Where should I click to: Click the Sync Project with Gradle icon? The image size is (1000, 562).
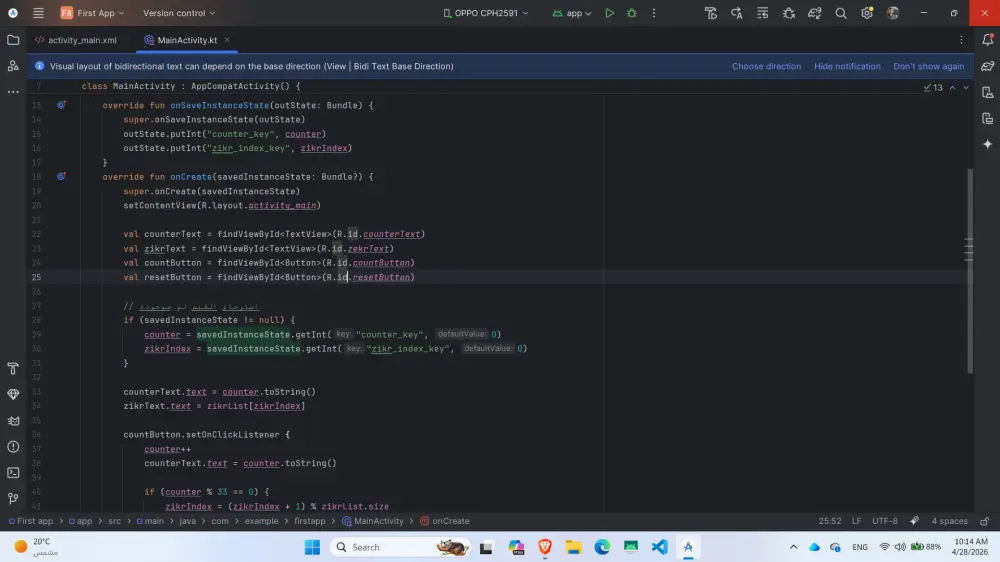point(814,13)
